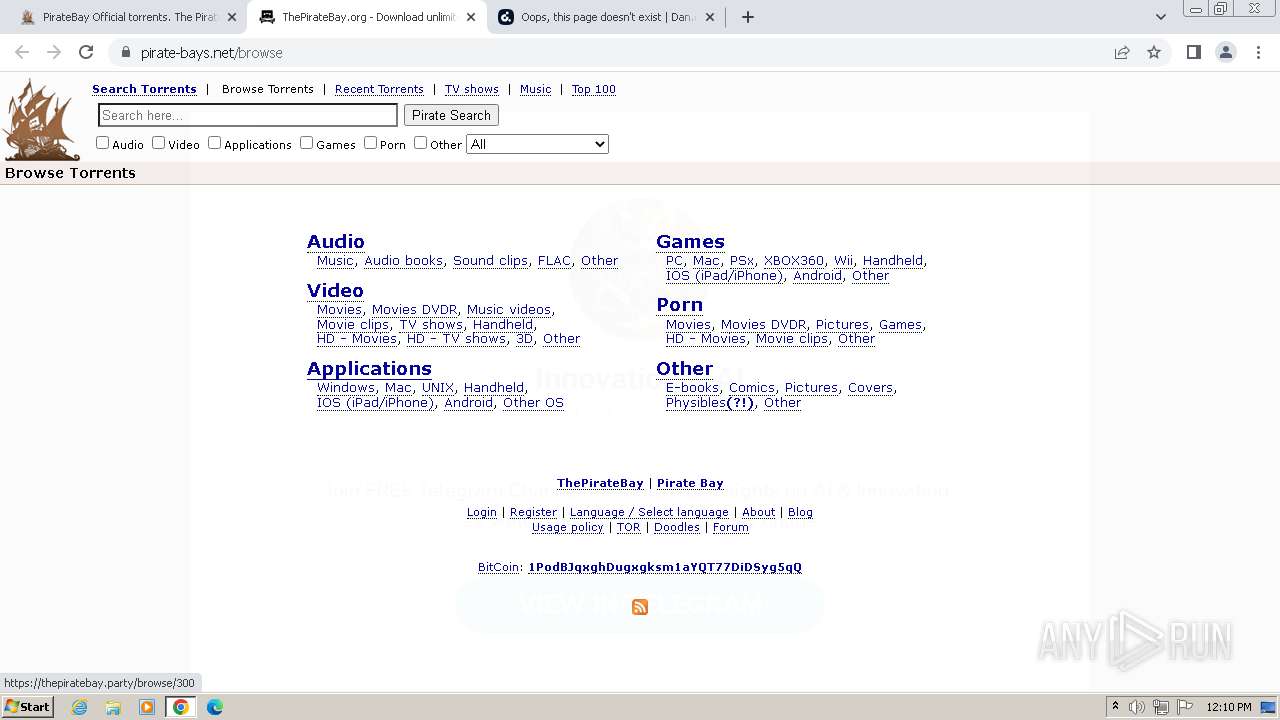Tick the Video checkbox
Image resolution: width=1280 pixels, height=720 pixels.
pyautogui.click(x=158, y=143)
